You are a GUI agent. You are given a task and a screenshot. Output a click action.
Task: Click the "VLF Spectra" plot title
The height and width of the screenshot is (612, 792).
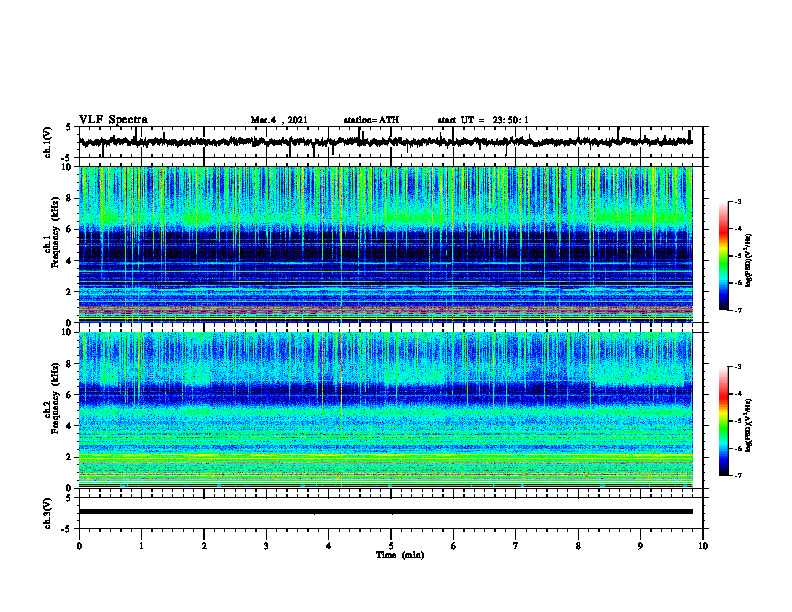click(113, 120)
